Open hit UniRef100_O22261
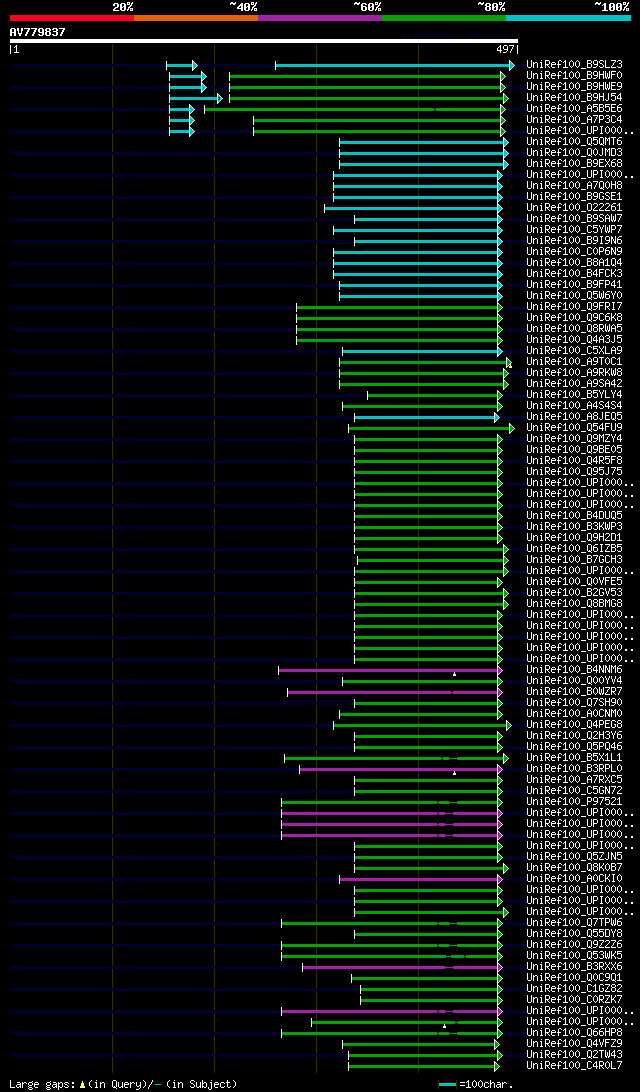The image size is (640, 1092). click(574, 208)
